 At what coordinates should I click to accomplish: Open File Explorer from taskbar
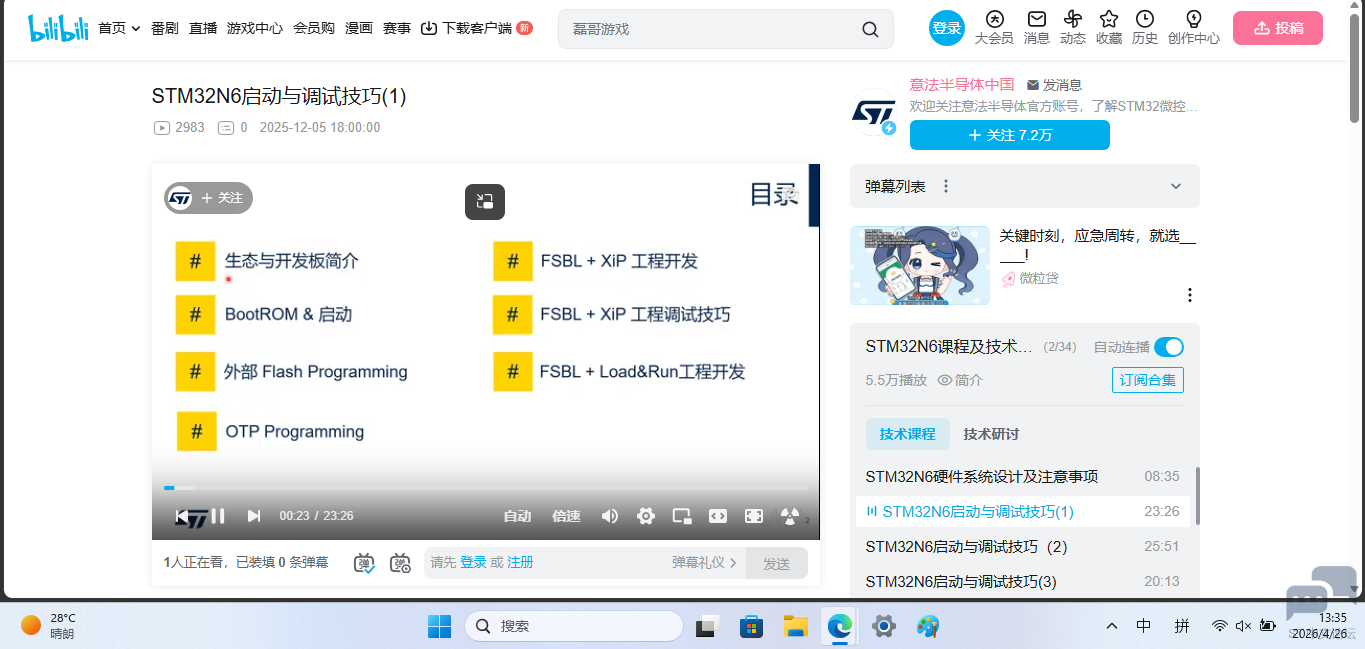click(795, 626)
